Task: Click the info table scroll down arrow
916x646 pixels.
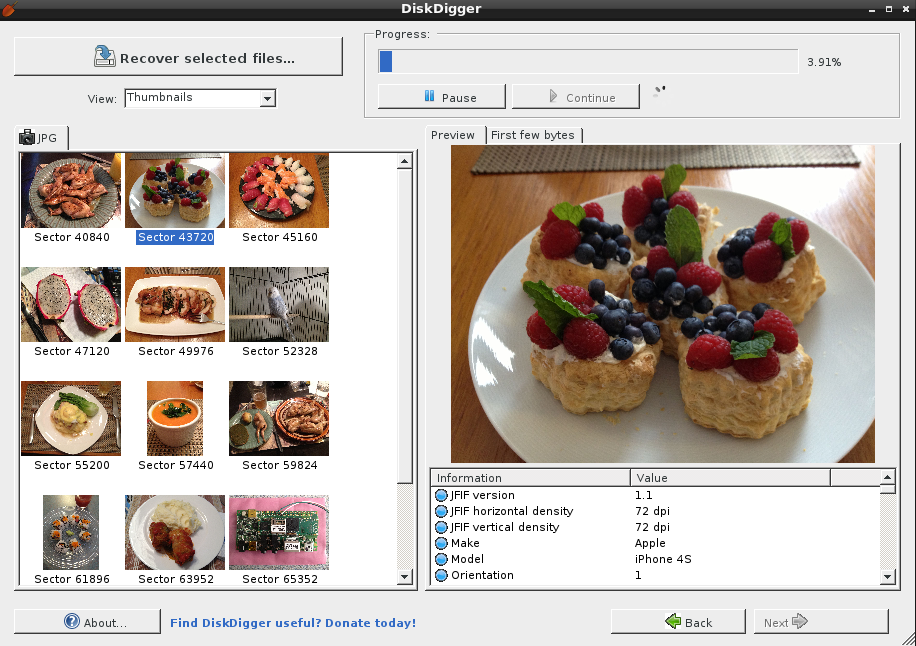Action: 887,577
